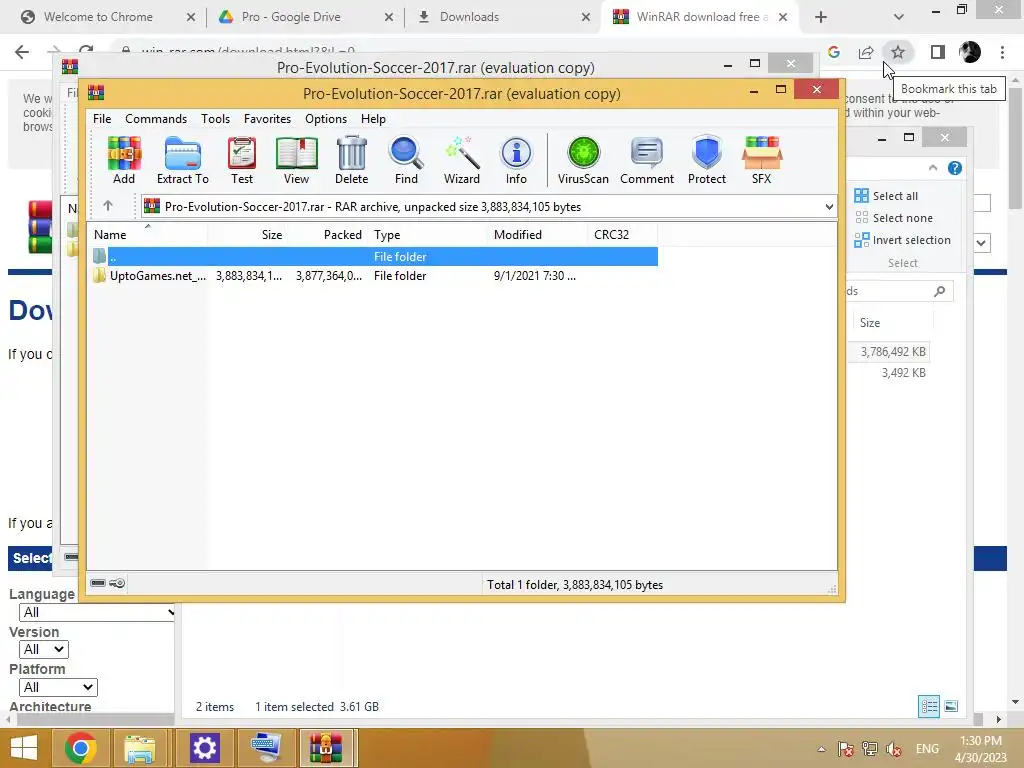The height and width of the screenshot is (768, 1024).
Task: Create SFX archive icon
Action: pos(761,161)
